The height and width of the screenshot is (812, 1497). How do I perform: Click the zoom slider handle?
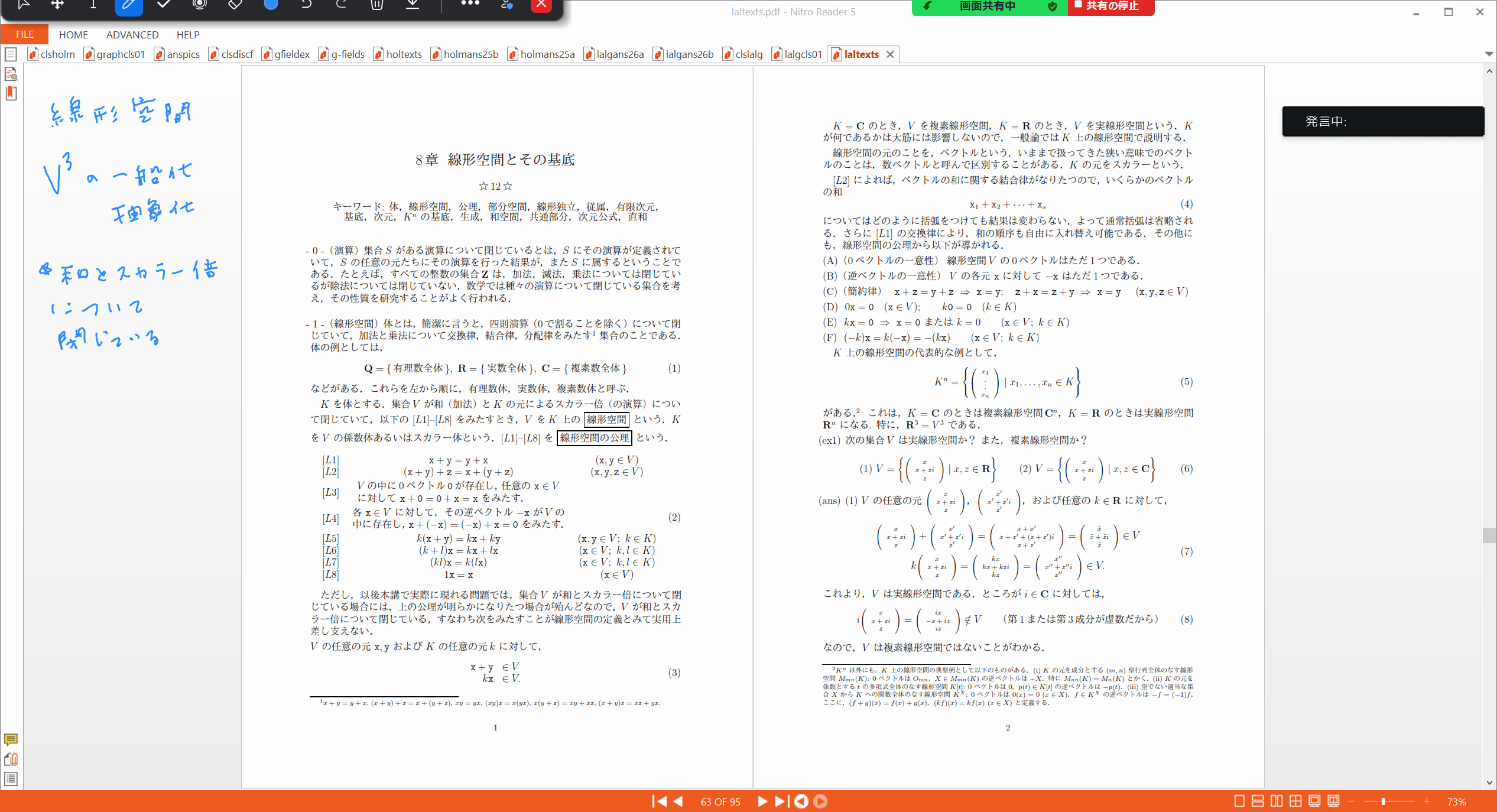pyautogui.click(x=1383, y=801)
